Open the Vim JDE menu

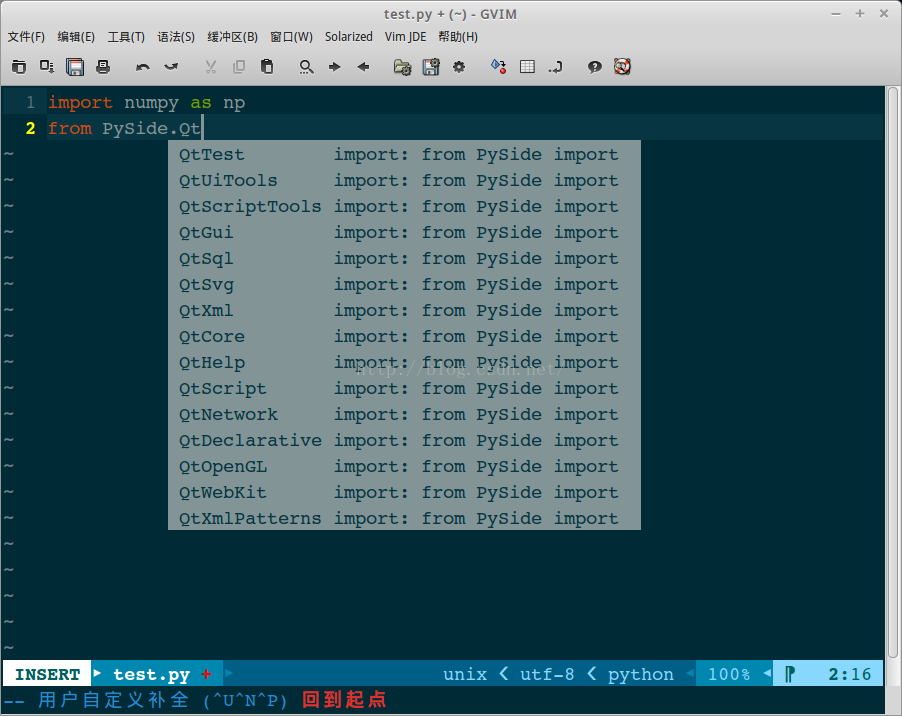click(x=406, y=37)
